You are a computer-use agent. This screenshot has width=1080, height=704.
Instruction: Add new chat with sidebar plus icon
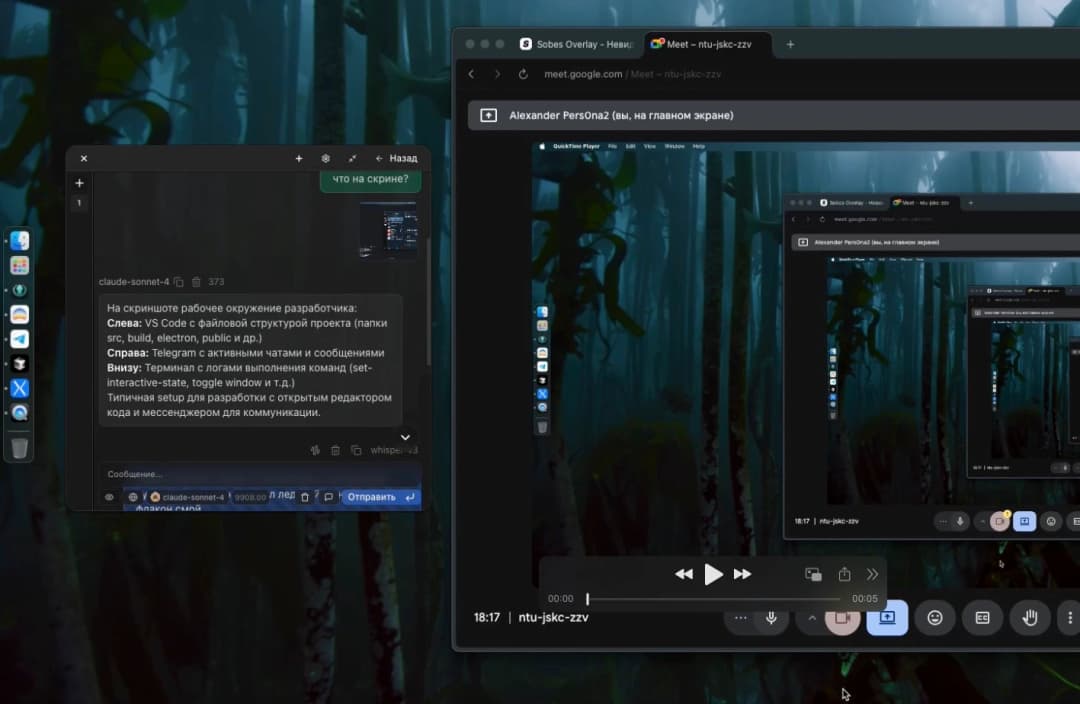pyautogui.click(x=79, y=183)
